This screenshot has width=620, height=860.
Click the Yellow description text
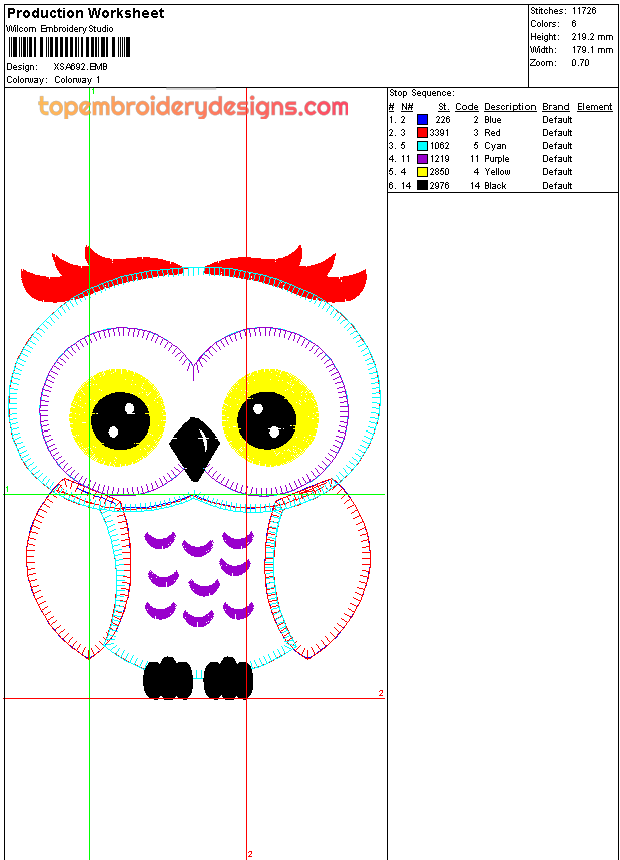point(497,172)
